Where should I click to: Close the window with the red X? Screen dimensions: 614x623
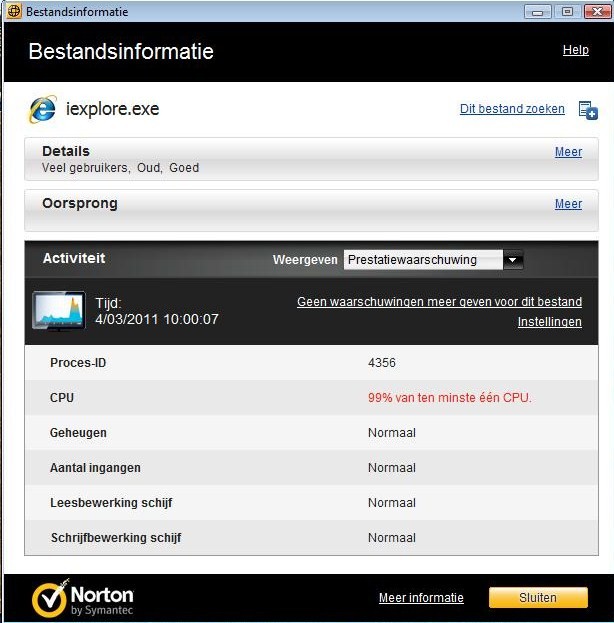pos(597,12)
